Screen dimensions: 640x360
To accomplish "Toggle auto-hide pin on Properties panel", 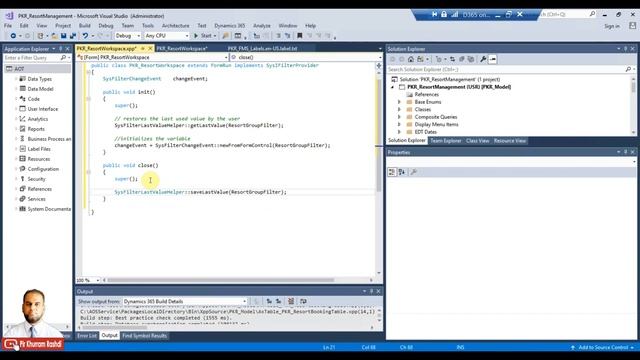I will [x=625, y=152].
